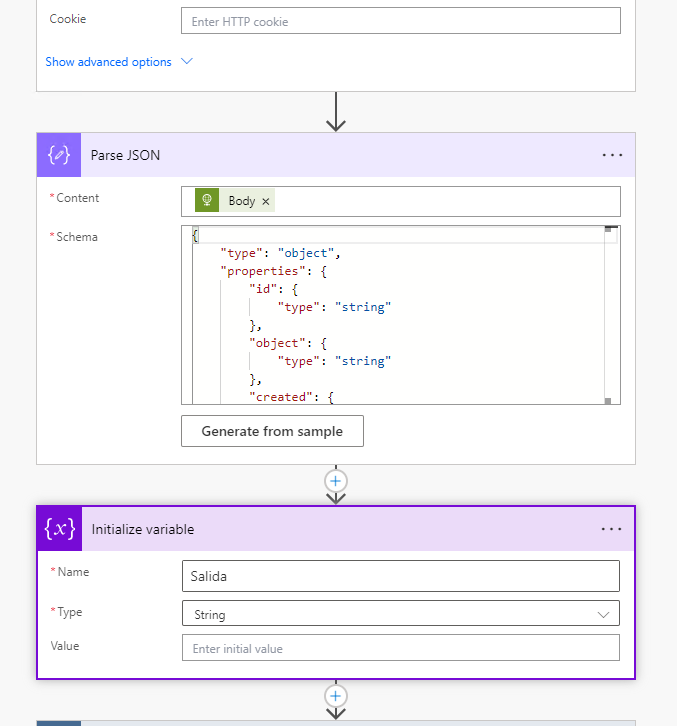Viewport: 677px width, 726px height.
Task: Remove the Body token from Content
Action: point(266,201)
